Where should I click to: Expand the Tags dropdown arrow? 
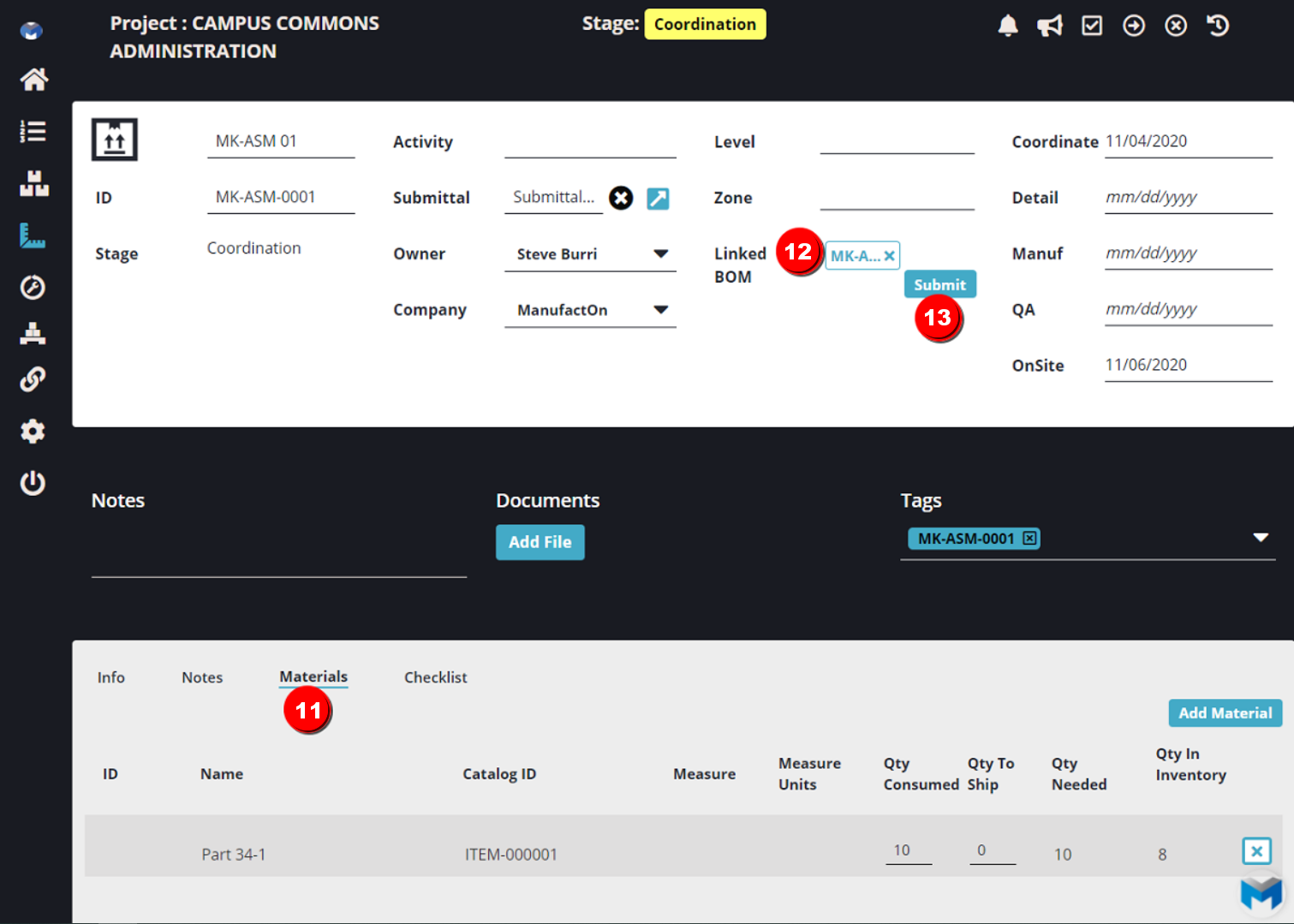coord(1261,537)
